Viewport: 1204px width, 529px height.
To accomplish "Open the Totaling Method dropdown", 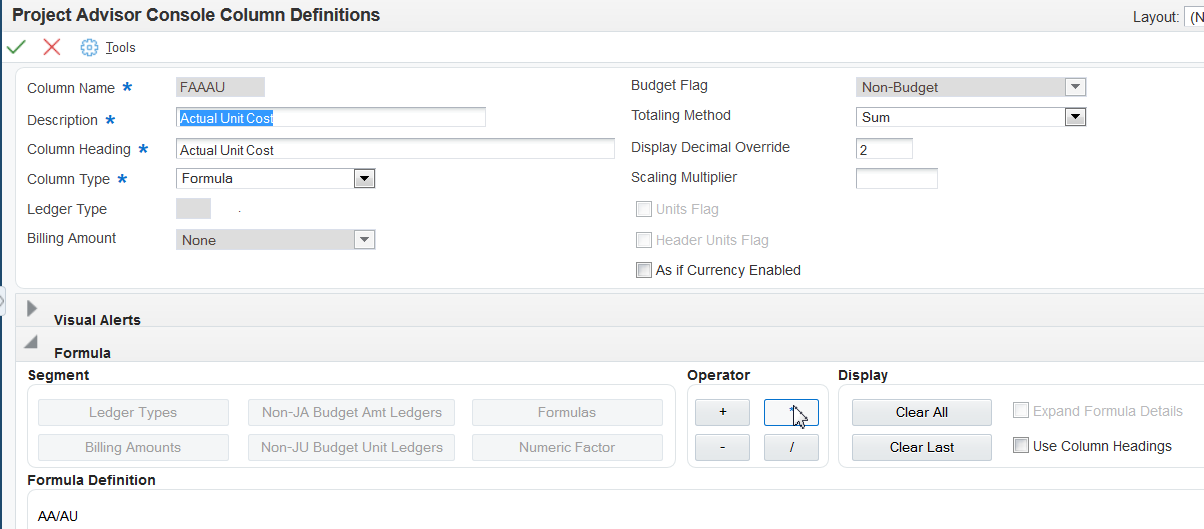I will coord(1075,117).
